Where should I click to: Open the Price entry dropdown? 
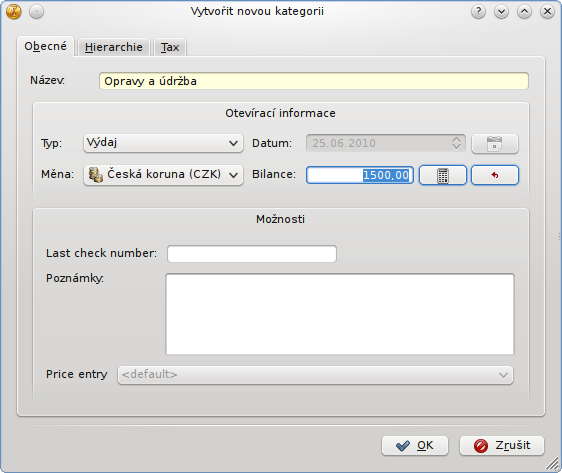click(315, 375)
